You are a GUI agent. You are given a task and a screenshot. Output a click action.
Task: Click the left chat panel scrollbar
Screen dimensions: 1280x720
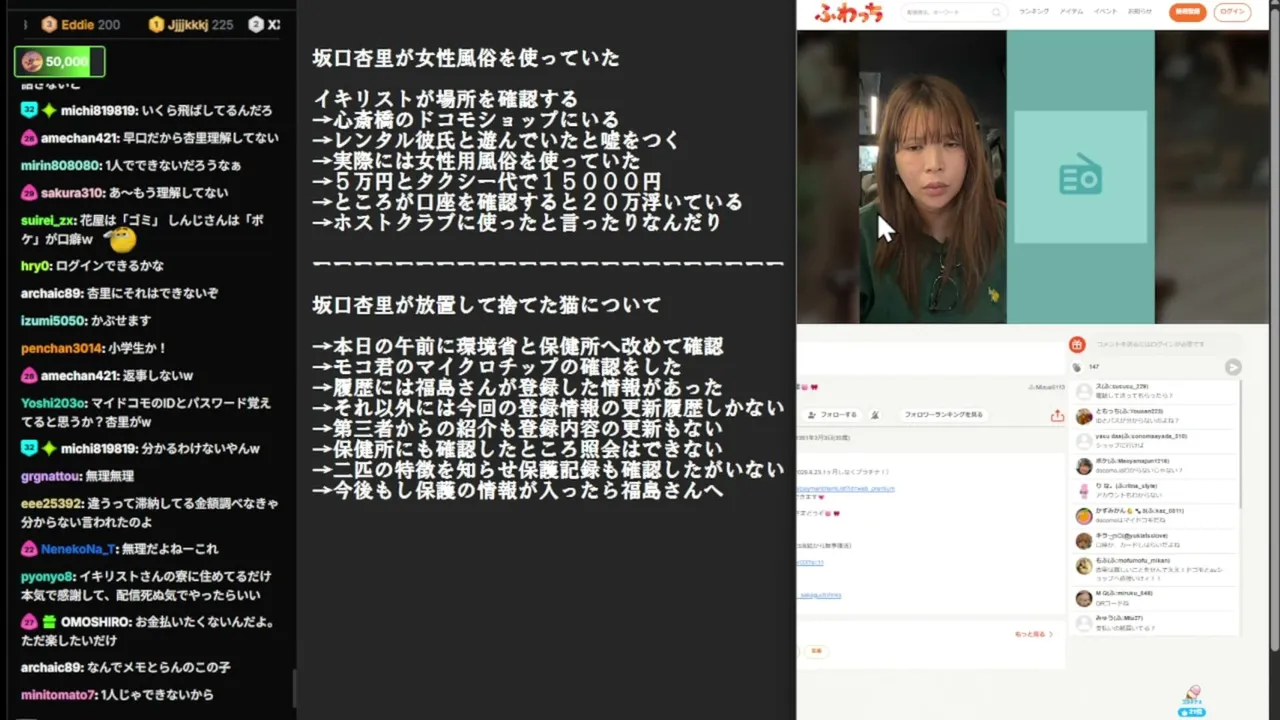point(293,688)
